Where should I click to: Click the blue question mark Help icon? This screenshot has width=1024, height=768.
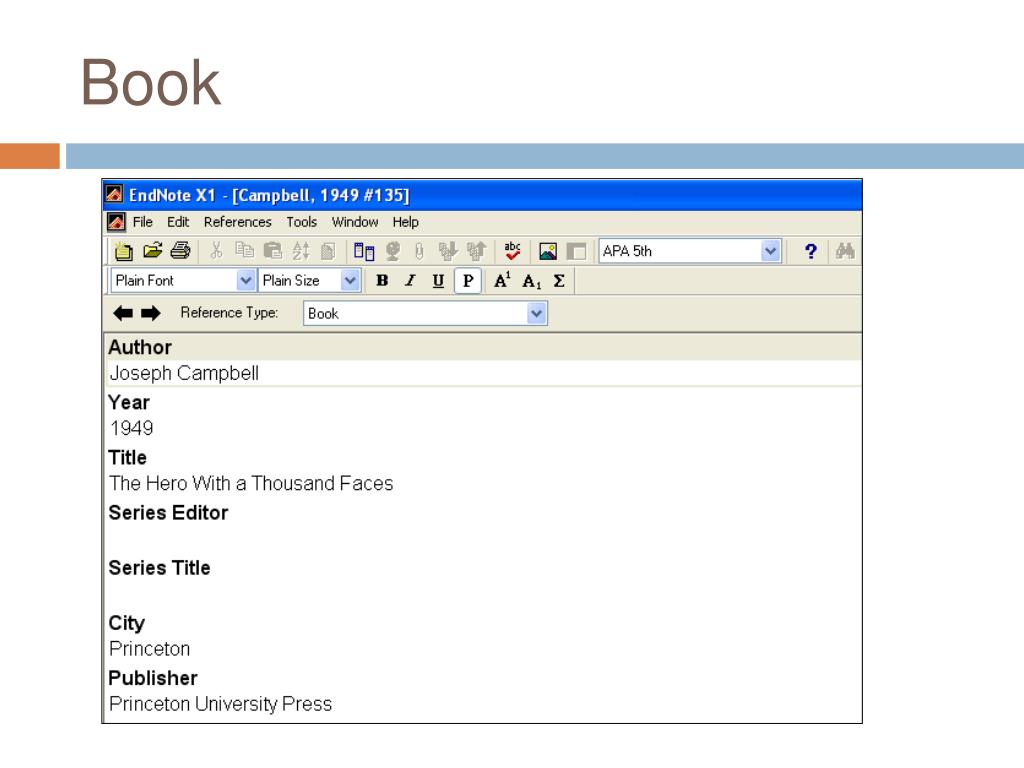point(810,251)
